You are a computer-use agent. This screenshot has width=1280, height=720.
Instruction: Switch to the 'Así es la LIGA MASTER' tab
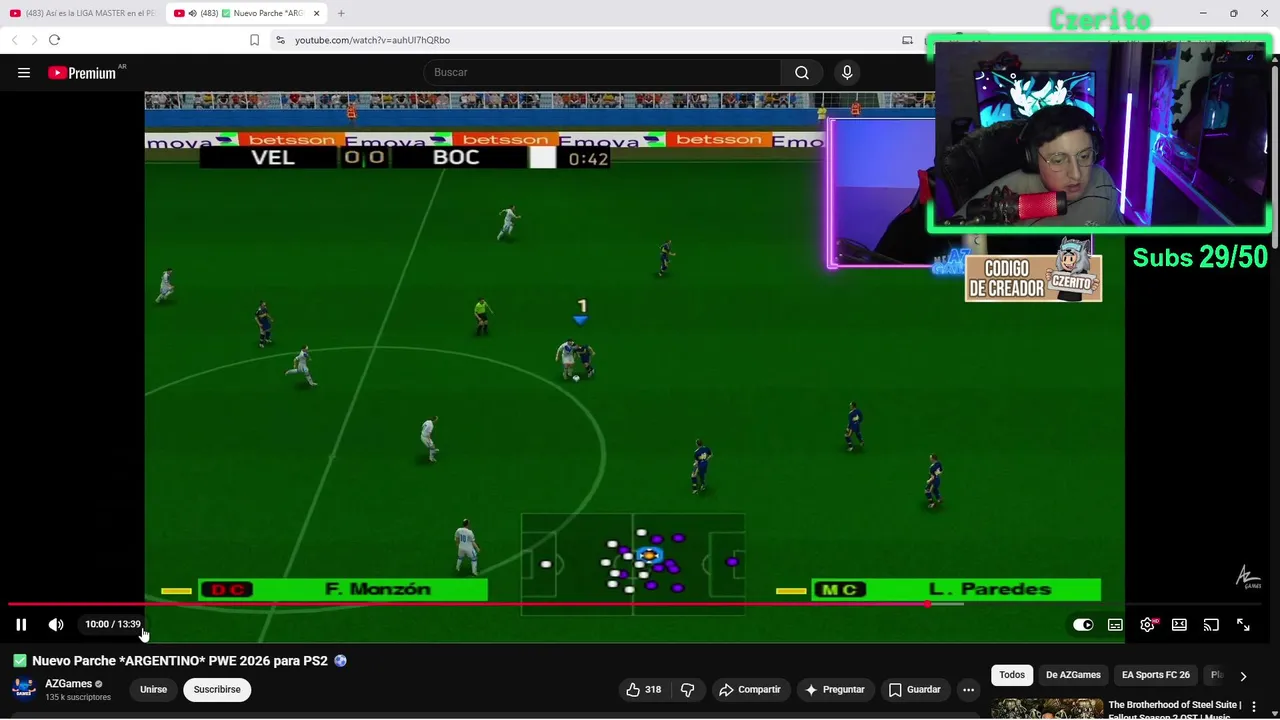(83, 13)
